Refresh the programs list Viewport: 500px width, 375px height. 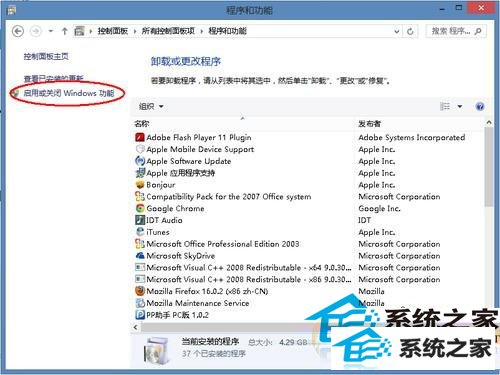[x=410, y=31]
